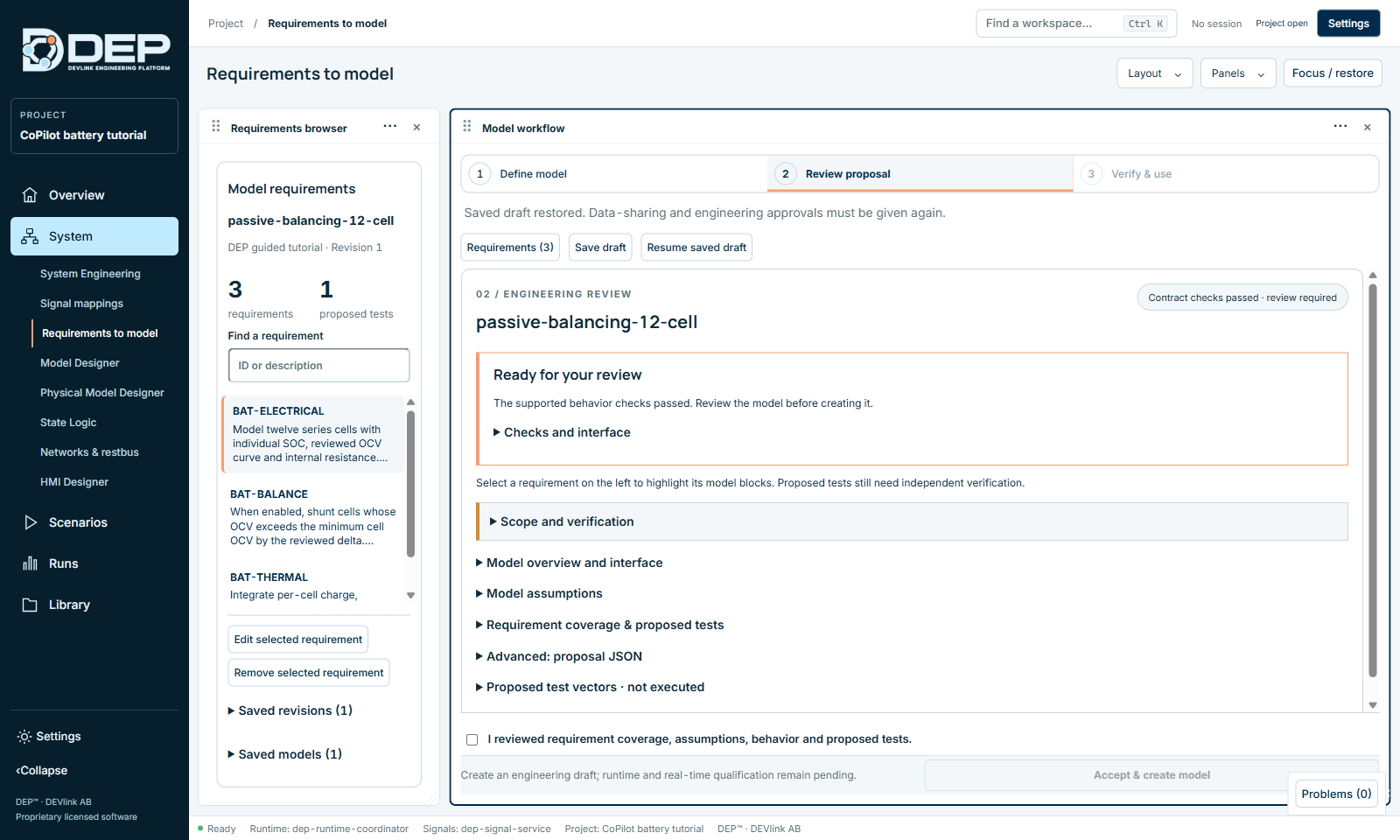
Task: Expand Saved models (1)
Action: point(284,754)
